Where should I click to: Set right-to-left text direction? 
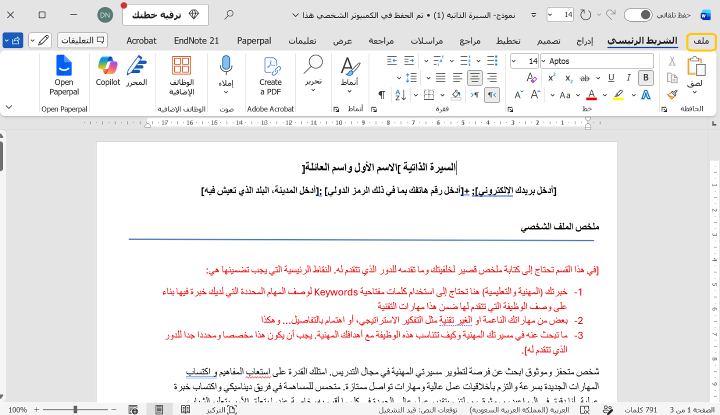492,95
